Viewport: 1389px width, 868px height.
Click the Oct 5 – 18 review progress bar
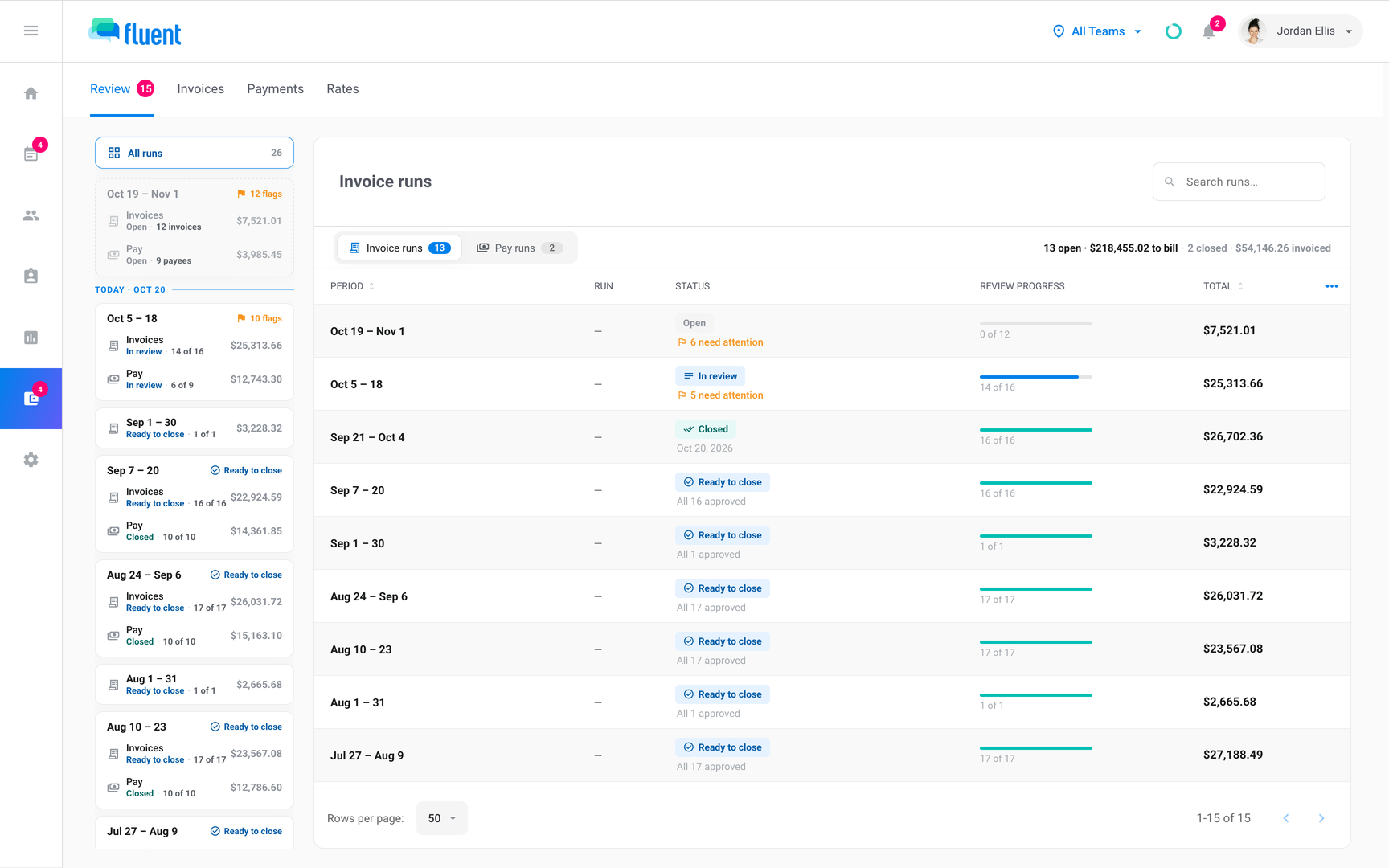pos(1036,377)
